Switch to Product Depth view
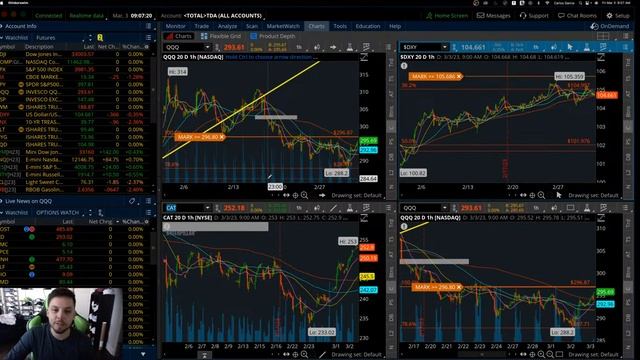640x360 pixels. coord(272,36)
